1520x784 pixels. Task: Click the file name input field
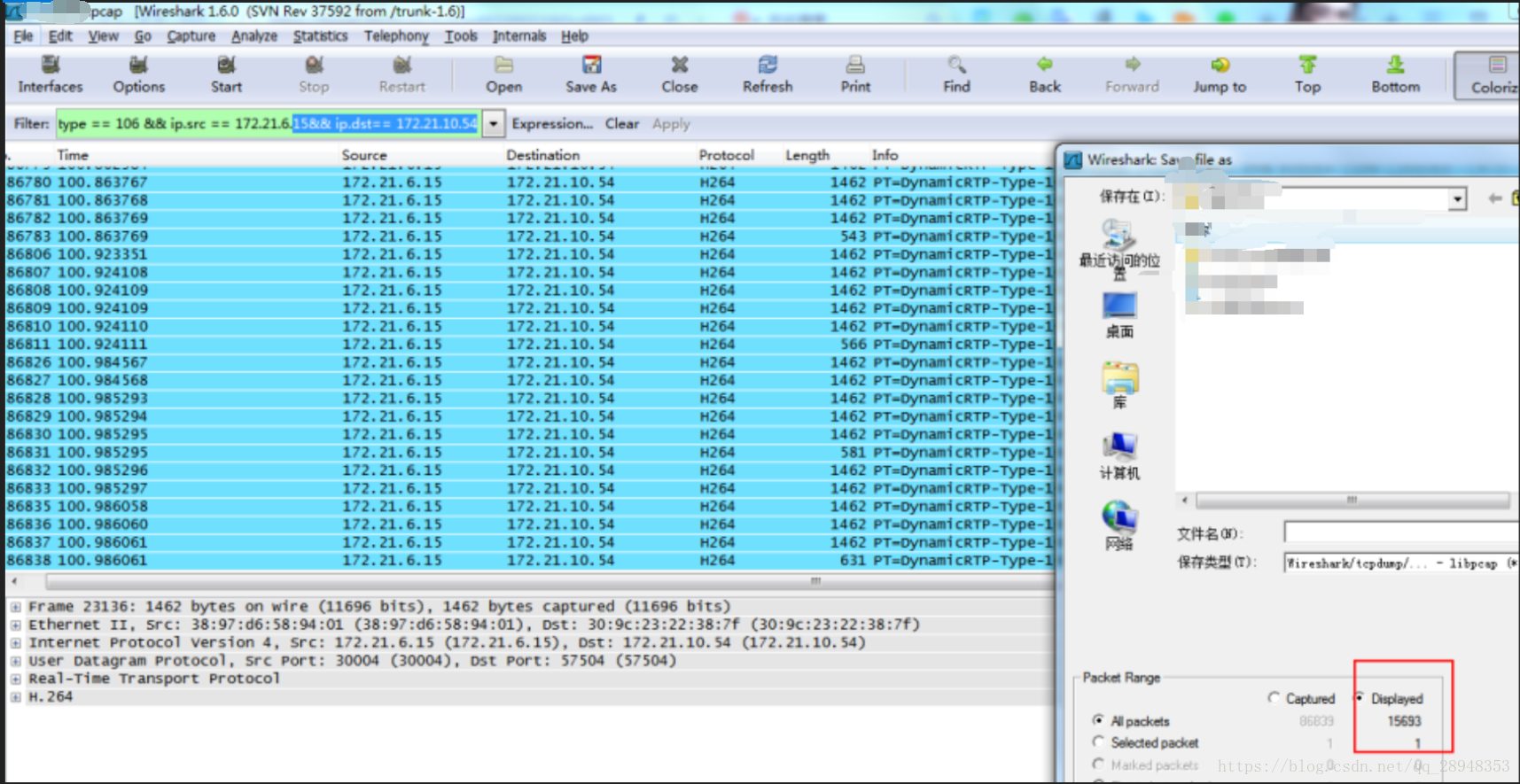(1401, 532)
